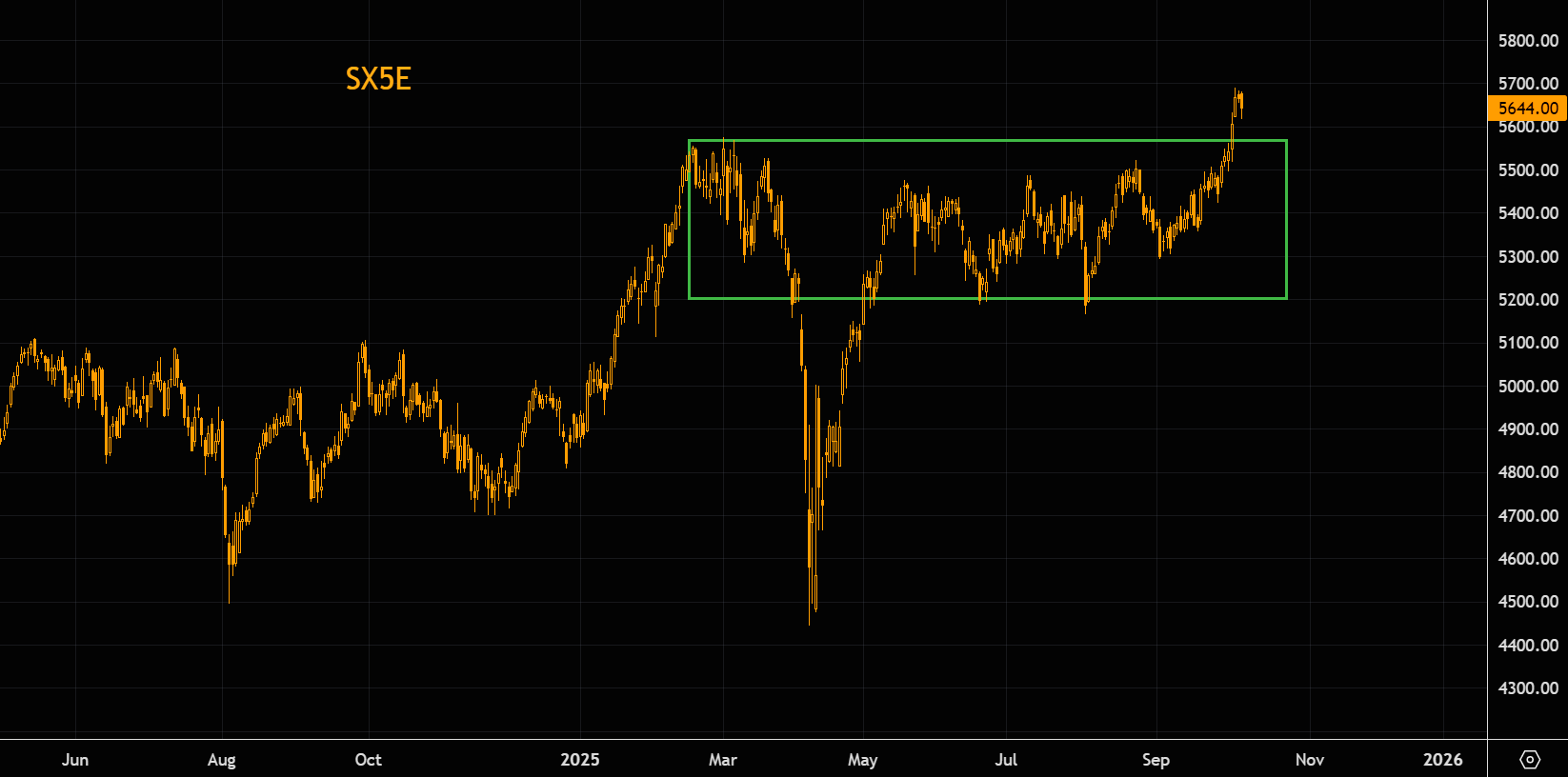The image size is (1568, 777).
Task: Select the Sep marker on time axis
Action: [1156, 760]
